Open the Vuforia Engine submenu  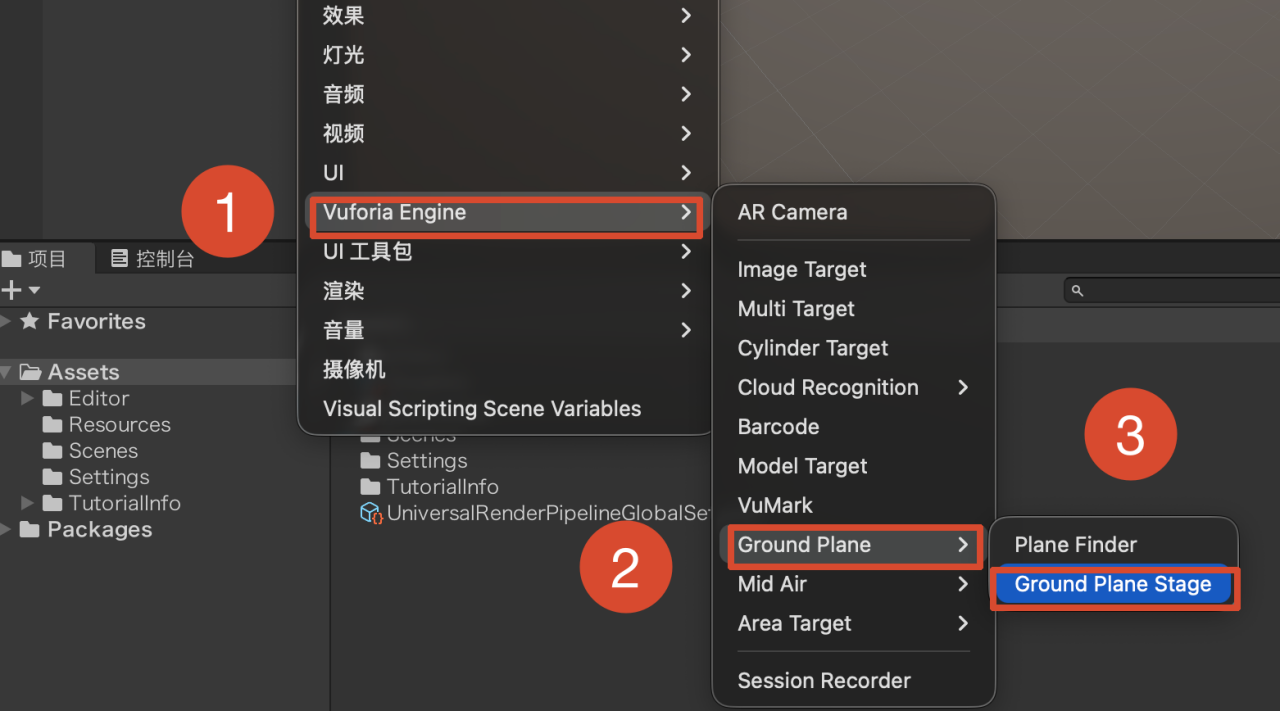[x=507, y=213]
